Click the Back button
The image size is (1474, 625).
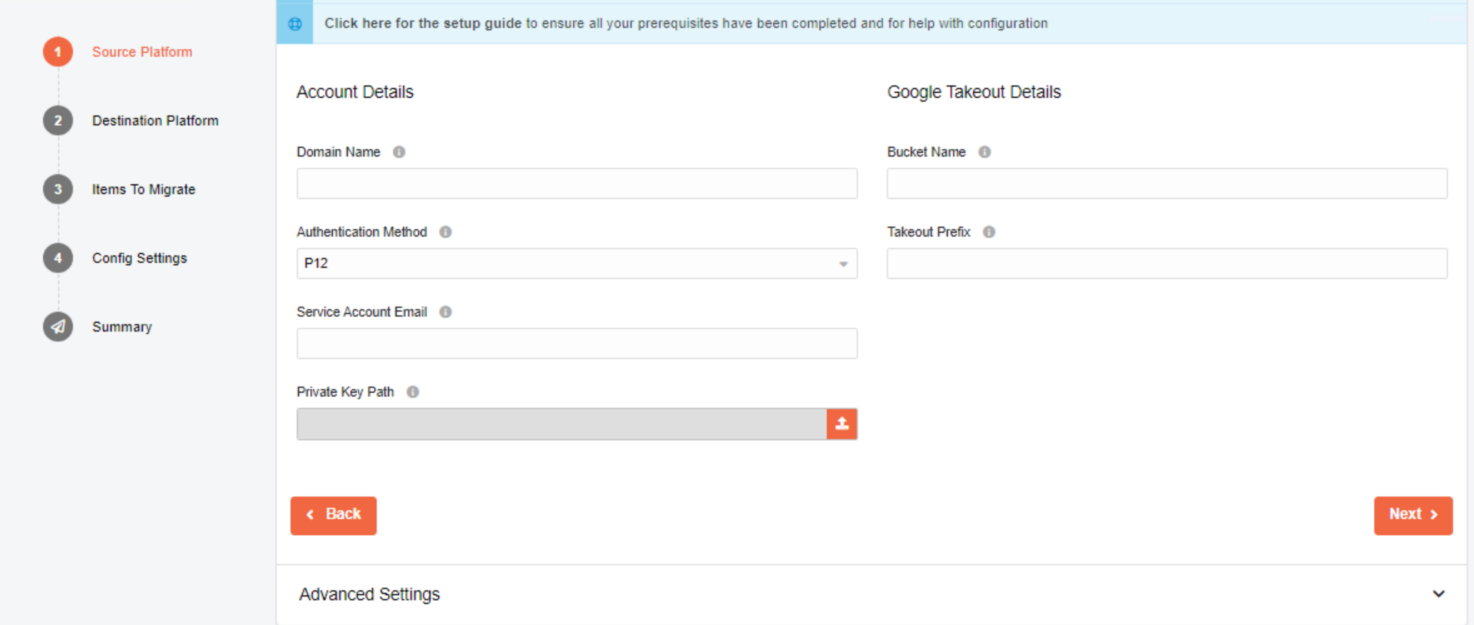tap(333, 515)
